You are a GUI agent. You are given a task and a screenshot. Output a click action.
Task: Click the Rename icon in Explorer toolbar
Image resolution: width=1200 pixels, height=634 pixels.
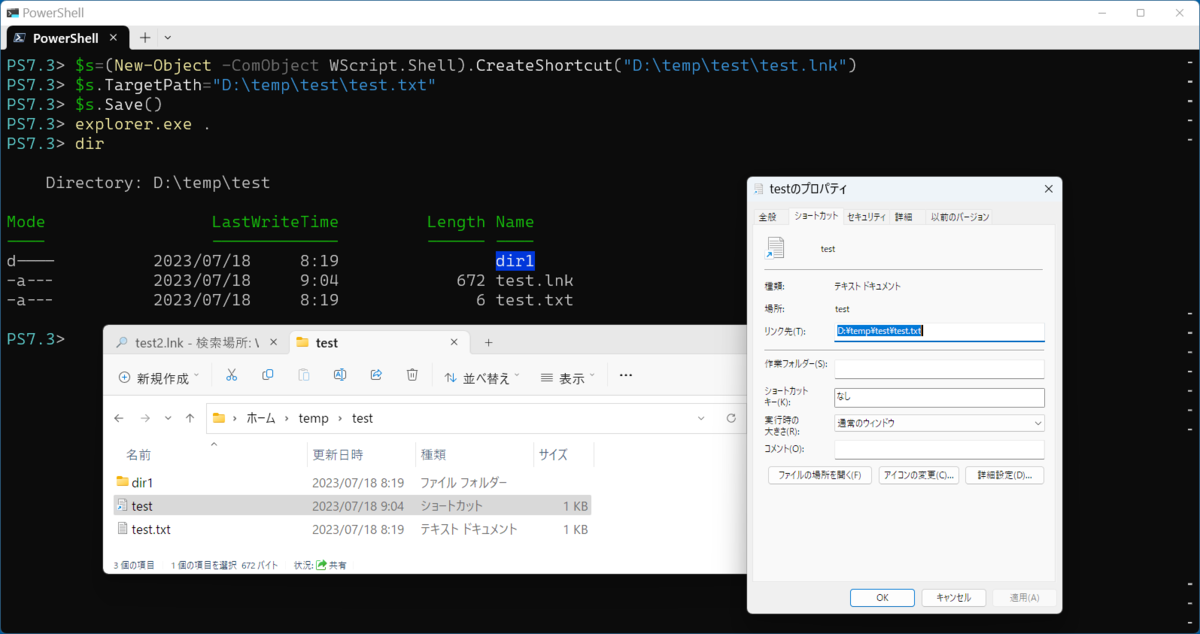tap(340, 375)
